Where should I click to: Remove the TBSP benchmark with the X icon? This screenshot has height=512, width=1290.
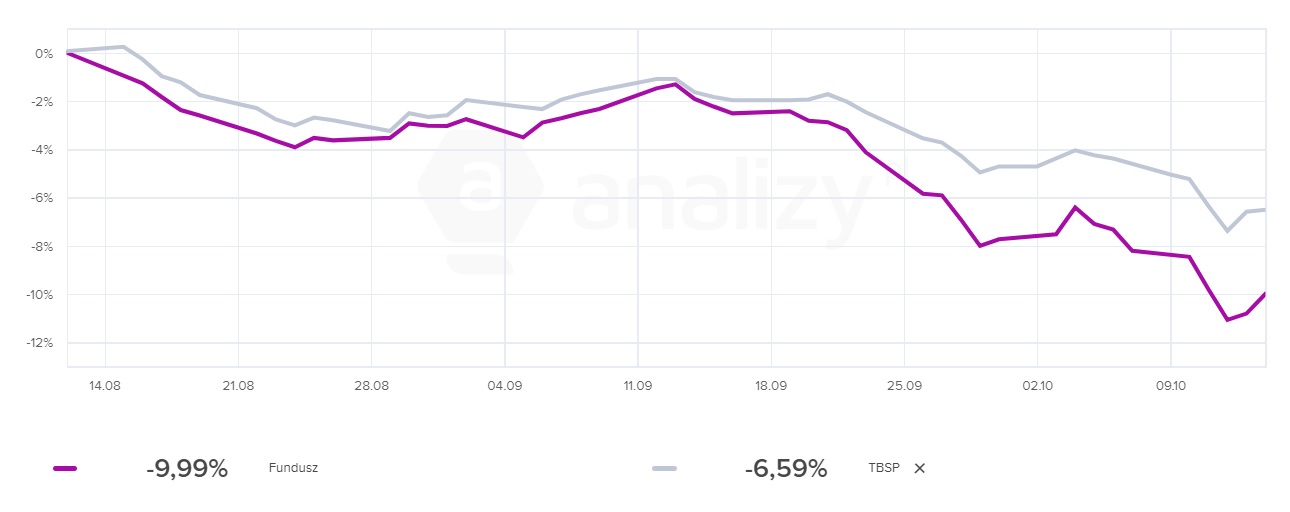920,468
